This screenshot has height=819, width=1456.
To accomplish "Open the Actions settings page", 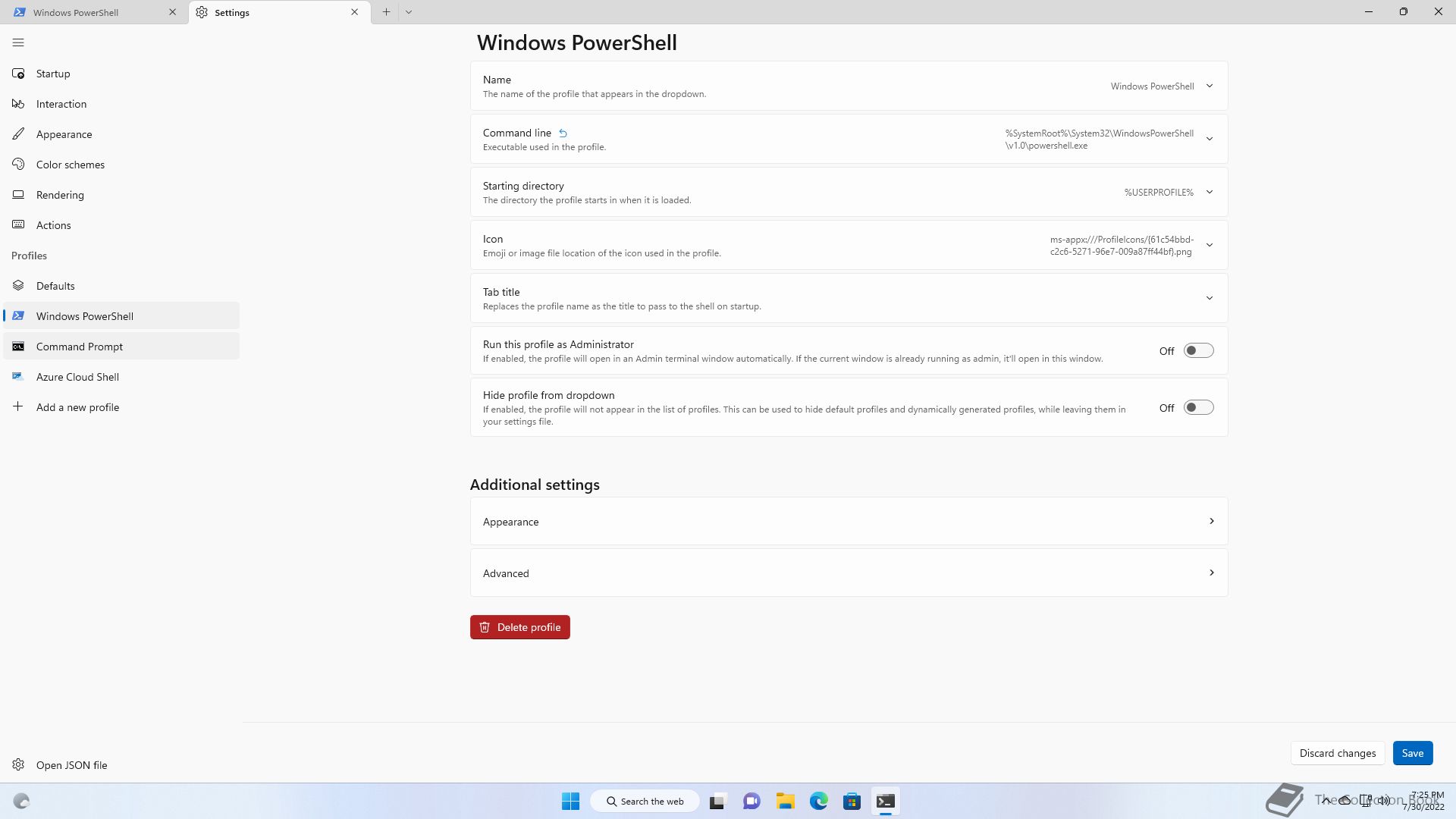I will 121,225.
